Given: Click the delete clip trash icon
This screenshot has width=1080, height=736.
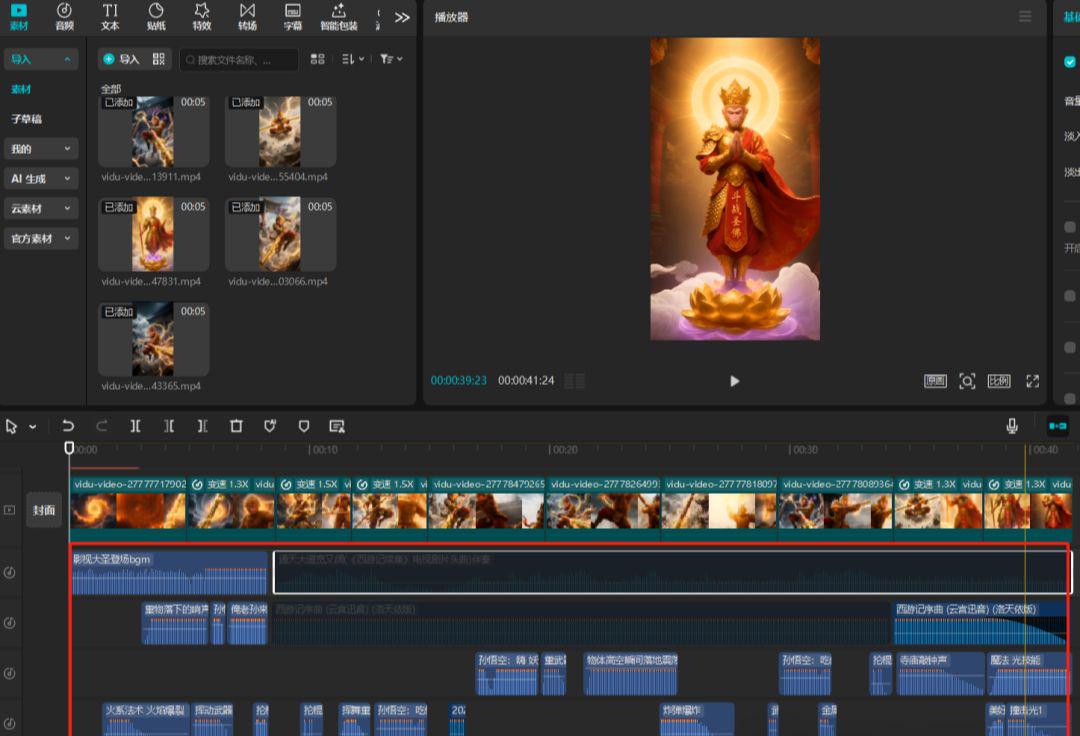Looking at the screenshot, I should (x=236, y=426).
